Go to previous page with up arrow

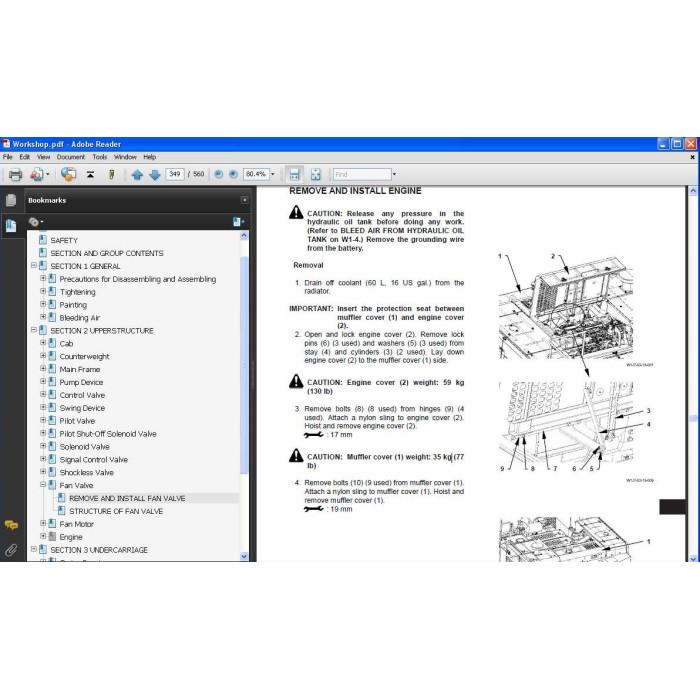pyautogui.click(x=137, y=175)
